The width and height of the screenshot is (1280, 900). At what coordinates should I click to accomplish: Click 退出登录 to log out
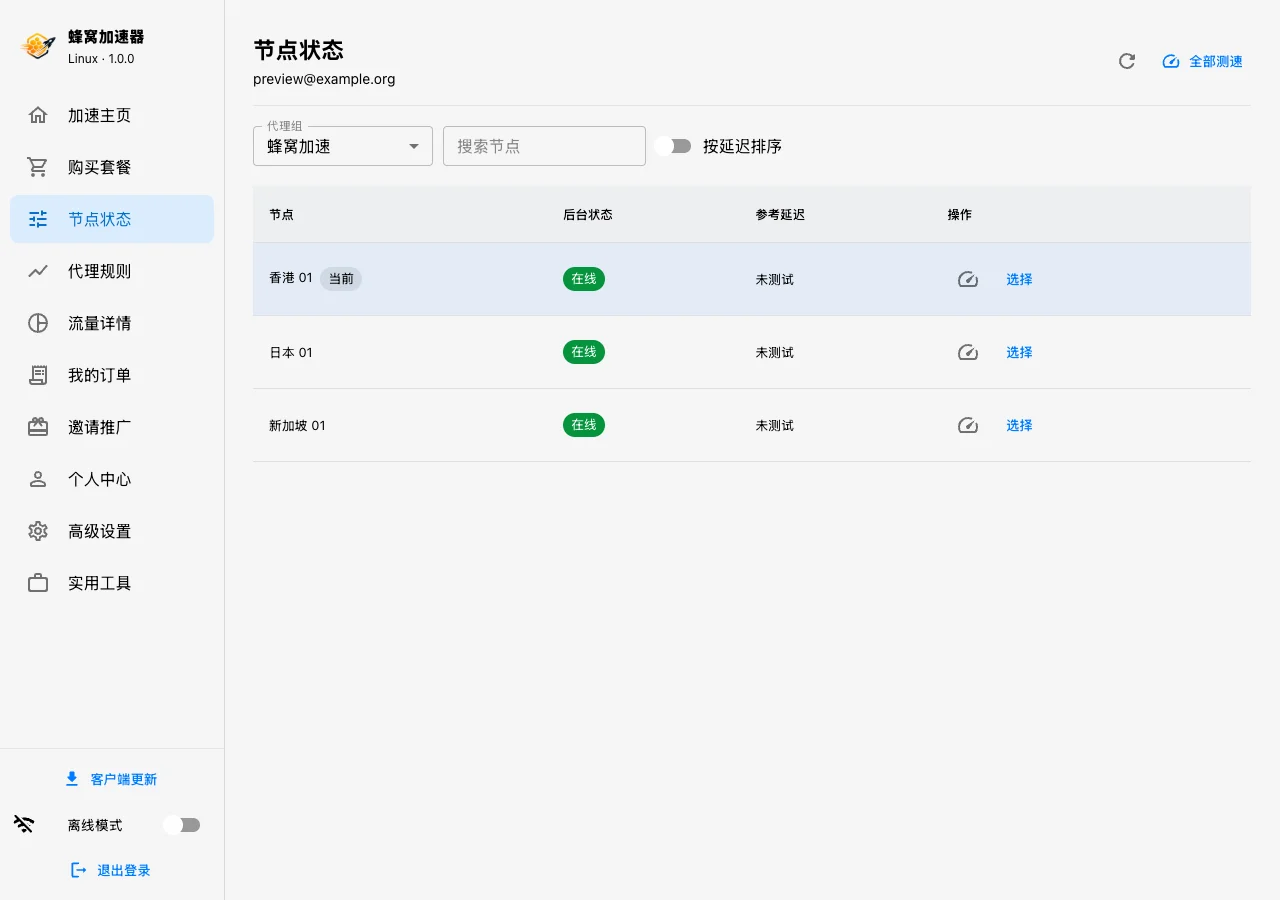coord(112,870)
